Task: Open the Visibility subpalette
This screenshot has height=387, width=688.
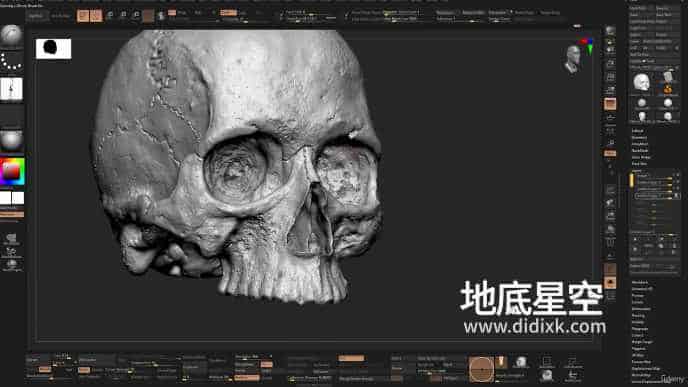Action: (638, 322)
